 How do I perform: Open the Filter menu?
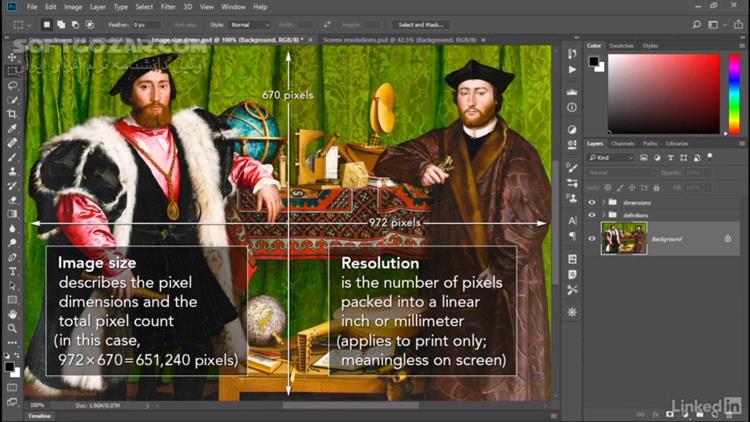tap(168, 7)
